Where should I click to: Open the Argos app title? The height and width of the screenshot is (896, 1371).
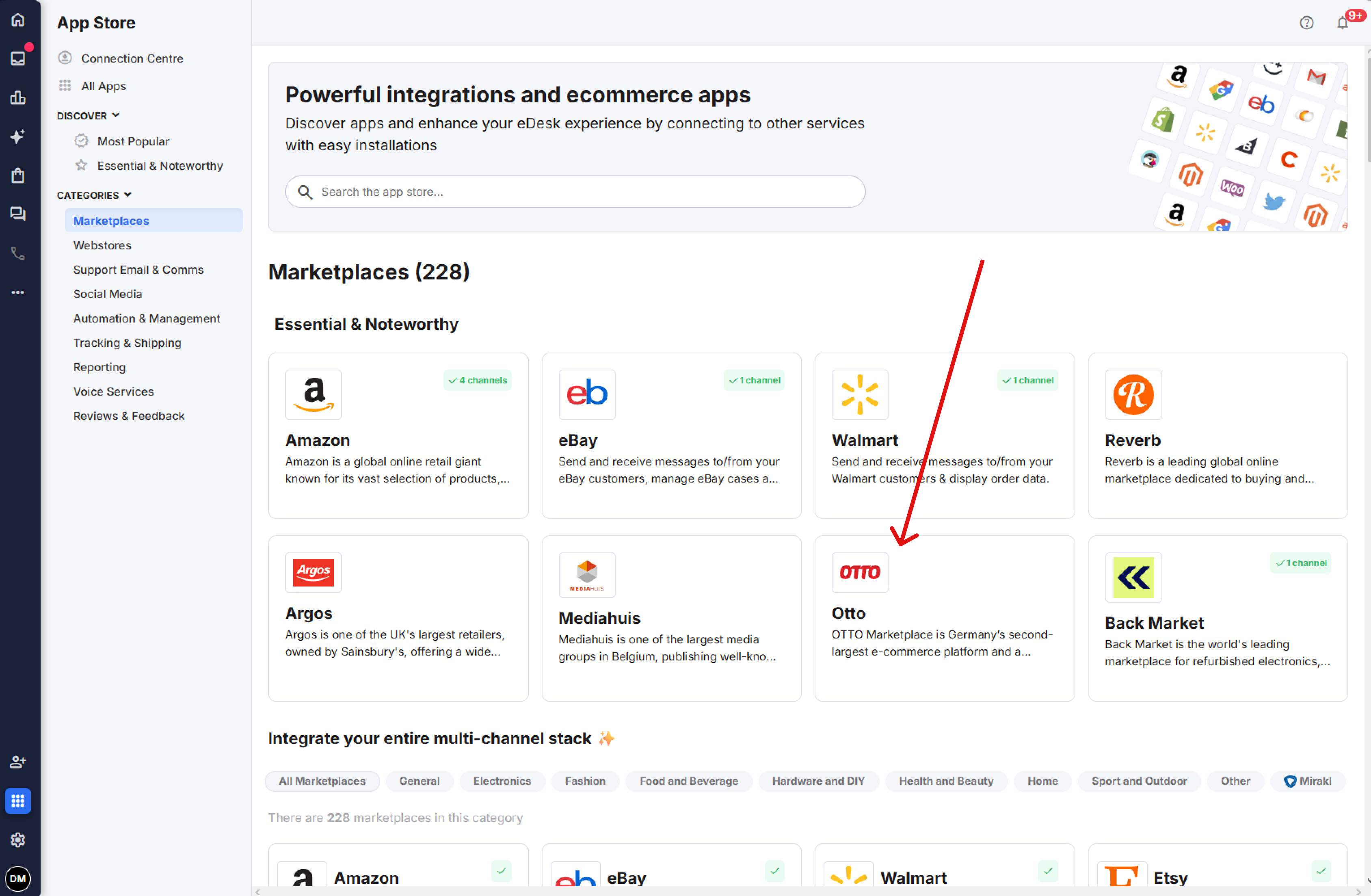[309, 613]
